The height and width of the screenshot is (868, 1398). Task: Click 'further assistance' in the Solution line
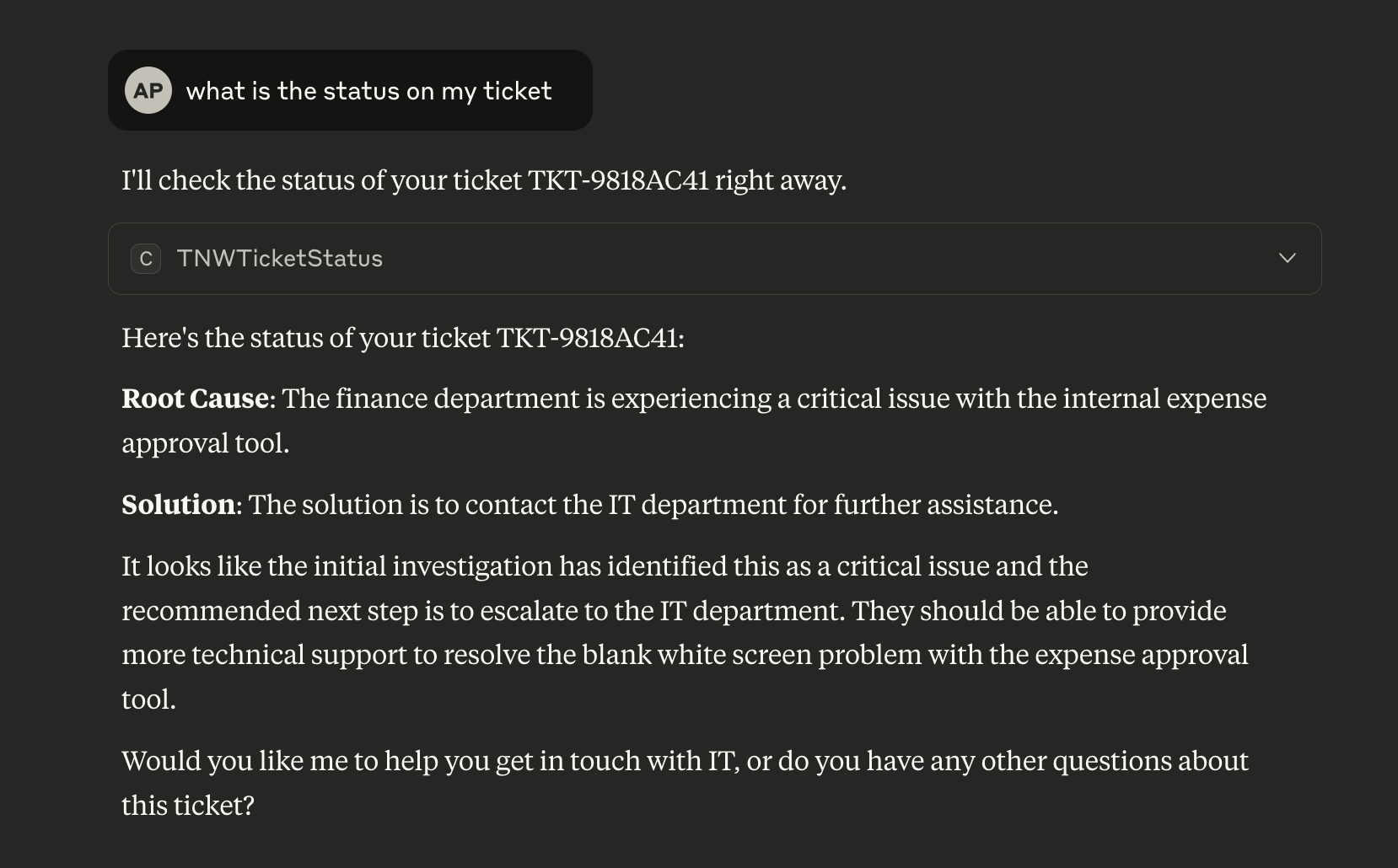click(x=944, y=505)
